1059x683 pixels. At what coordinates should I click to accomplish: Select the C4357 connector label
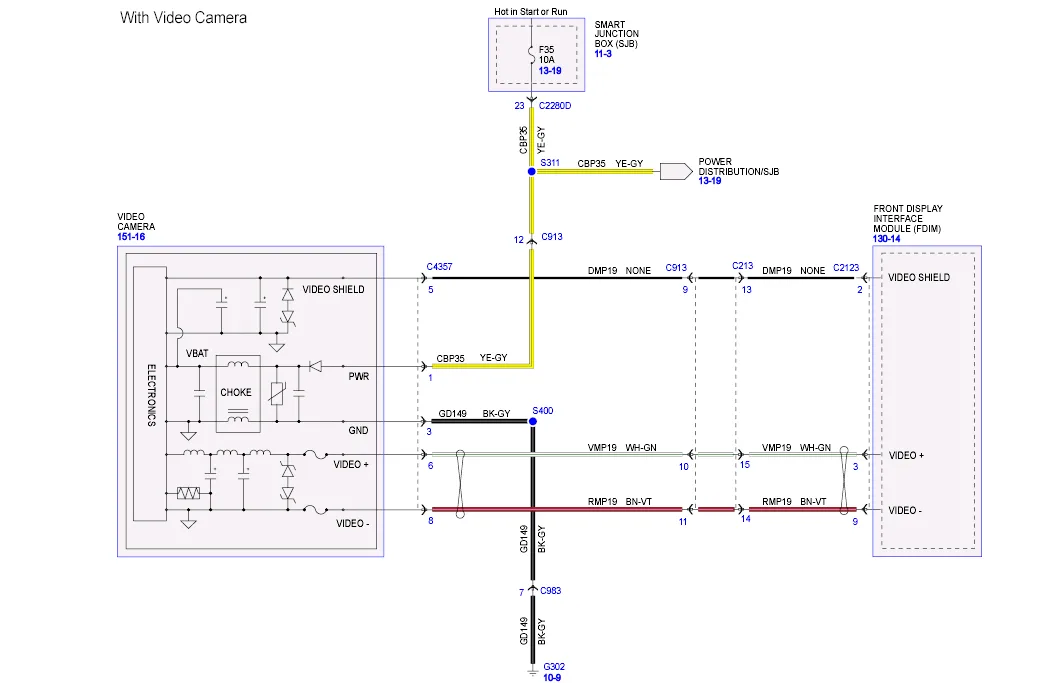pos(439,267)
